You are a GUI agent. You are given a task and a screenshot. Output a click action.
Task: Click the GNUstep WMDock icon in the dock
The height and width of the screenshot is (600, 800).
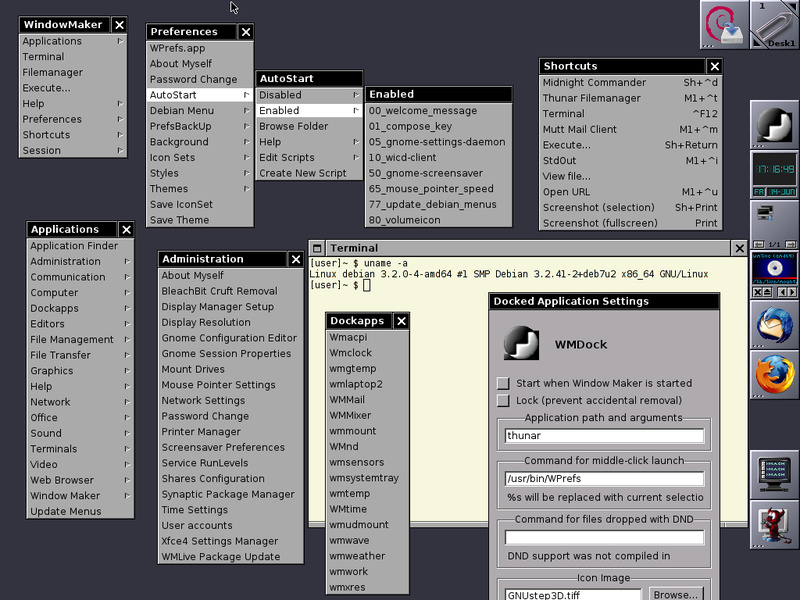(x=774, y=124)
